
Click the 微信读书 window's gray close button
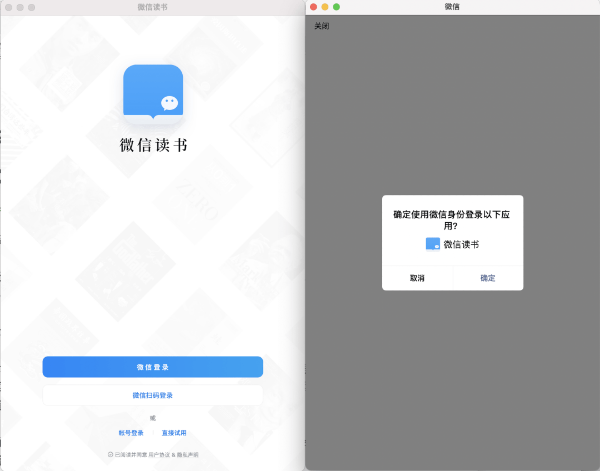(x=9, y=7)
